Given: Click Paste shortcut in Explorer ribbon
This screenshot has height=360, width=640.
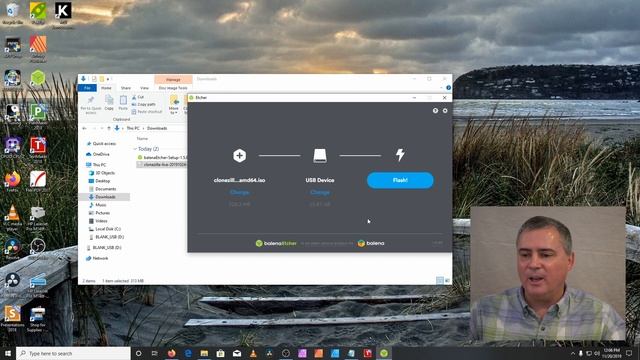Looking at the screenshot, I should (147, 112).
